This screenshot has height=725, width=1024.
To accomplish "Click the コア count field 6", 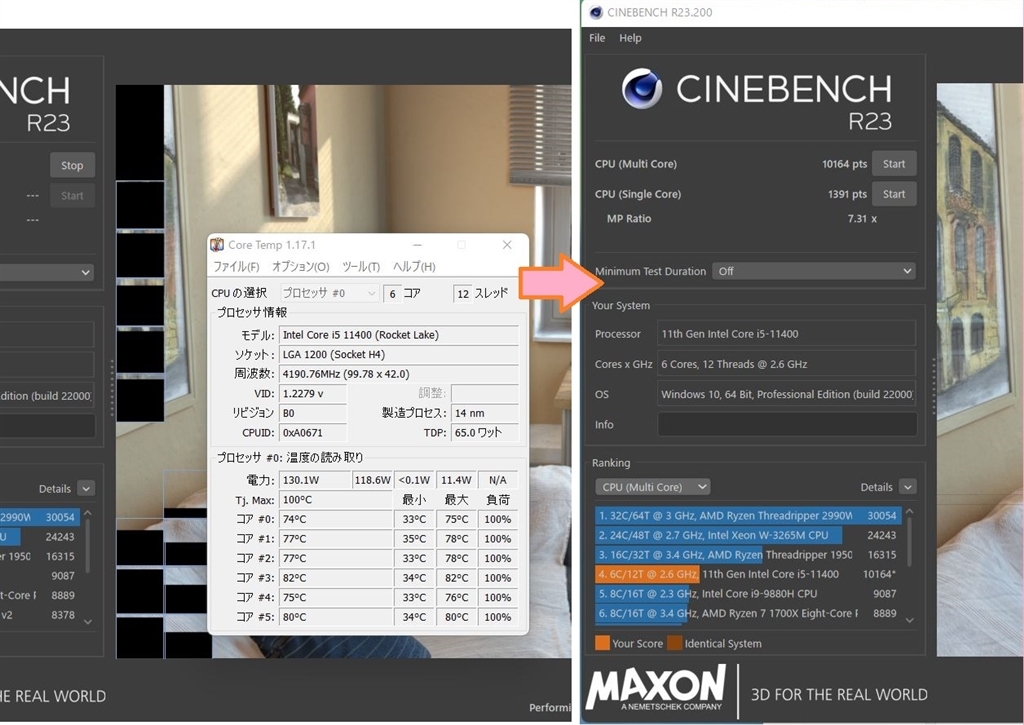I will tap(392, 294).
